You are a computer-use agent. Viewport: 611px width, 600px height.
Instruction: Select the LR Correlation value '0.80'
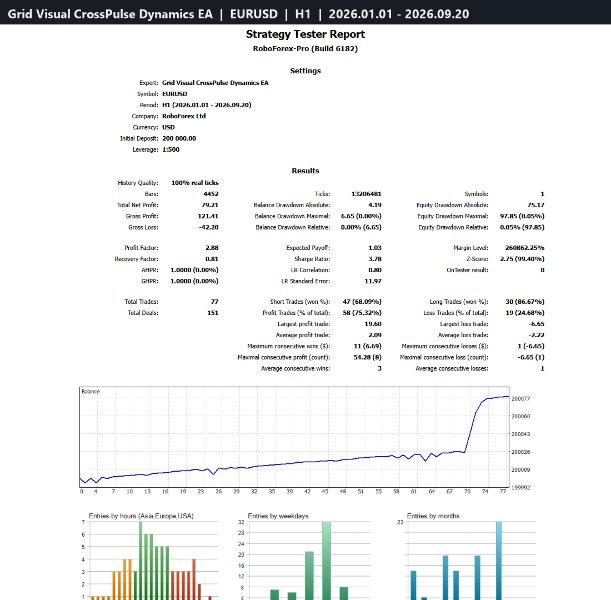click(375, 270)
